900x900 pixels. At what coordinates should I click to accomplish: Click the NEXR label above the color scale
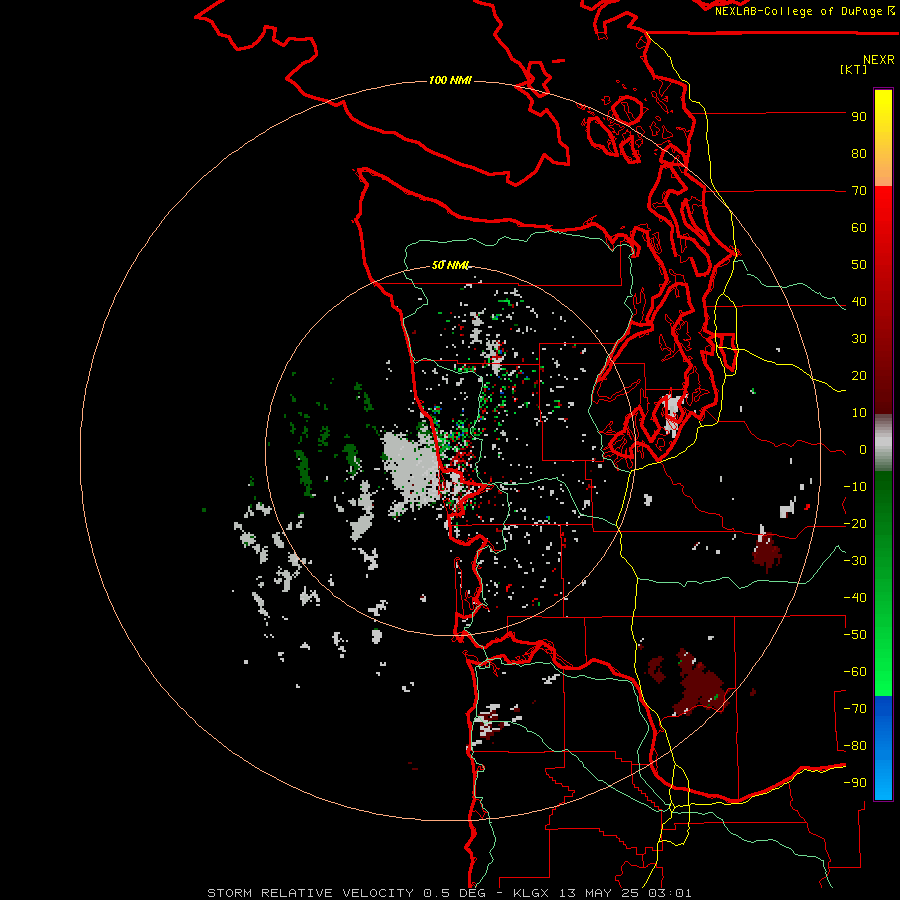(x=879, y=60)
